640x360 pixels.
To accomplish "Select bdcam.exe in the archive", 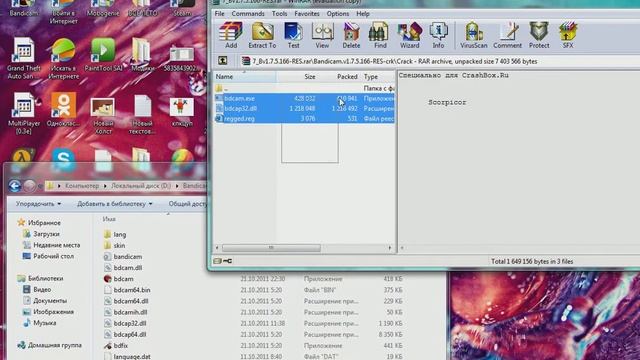I will click(304, 98).
